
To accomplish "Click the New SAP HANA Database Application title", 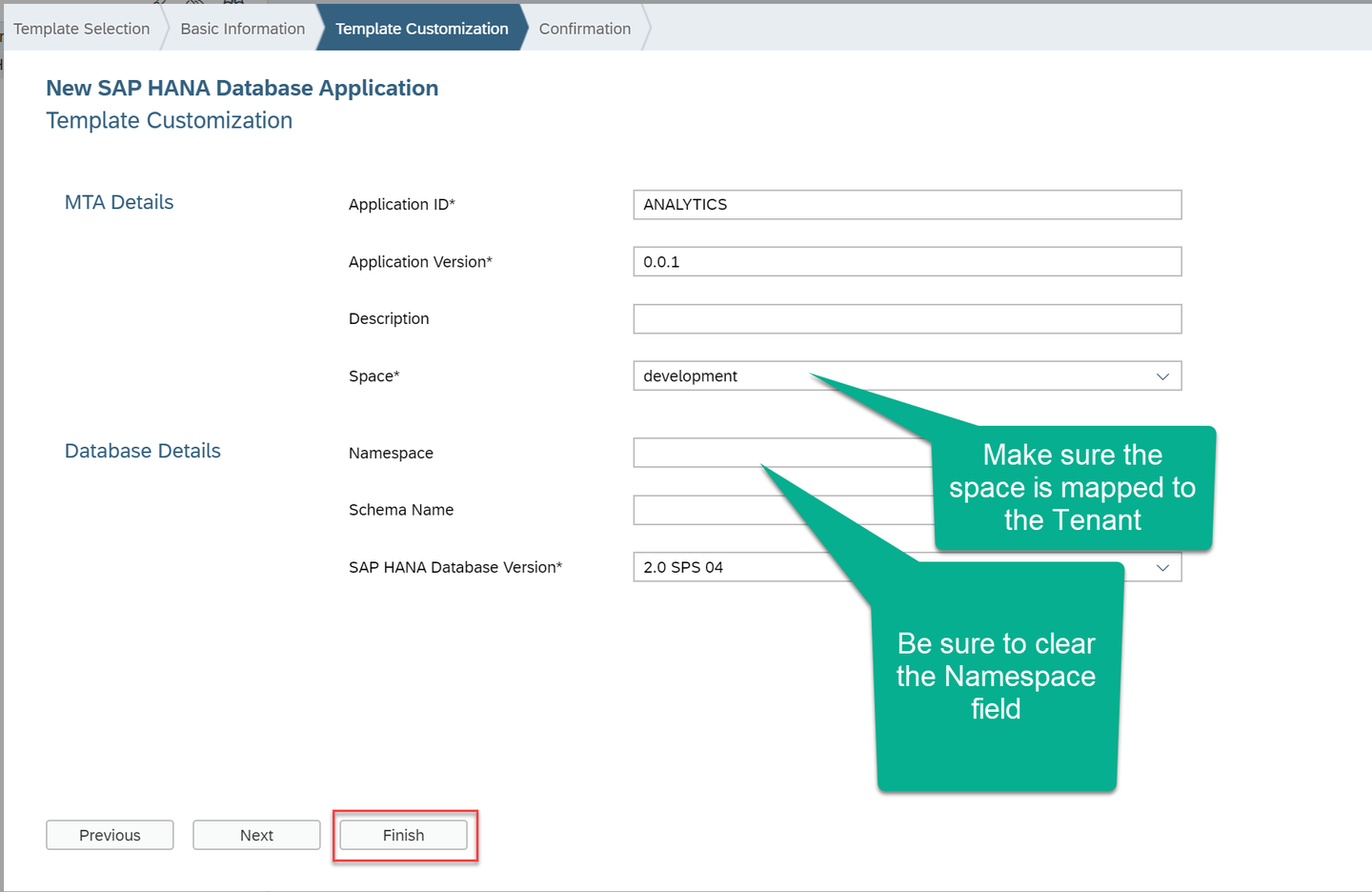I will tap(242, 88).
